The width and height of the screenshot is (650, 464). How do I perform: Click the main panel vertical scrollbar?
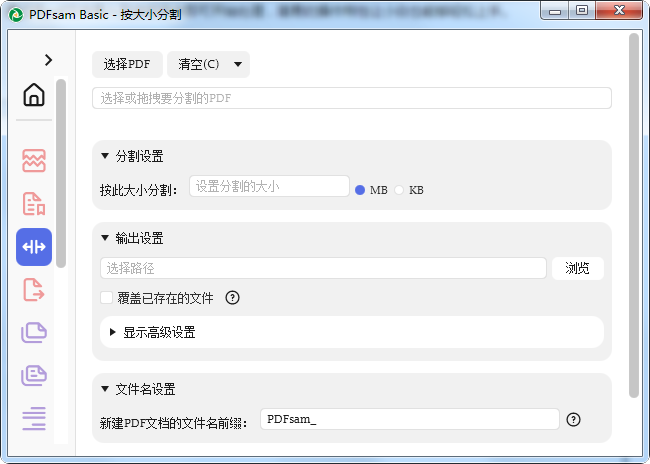633,216
